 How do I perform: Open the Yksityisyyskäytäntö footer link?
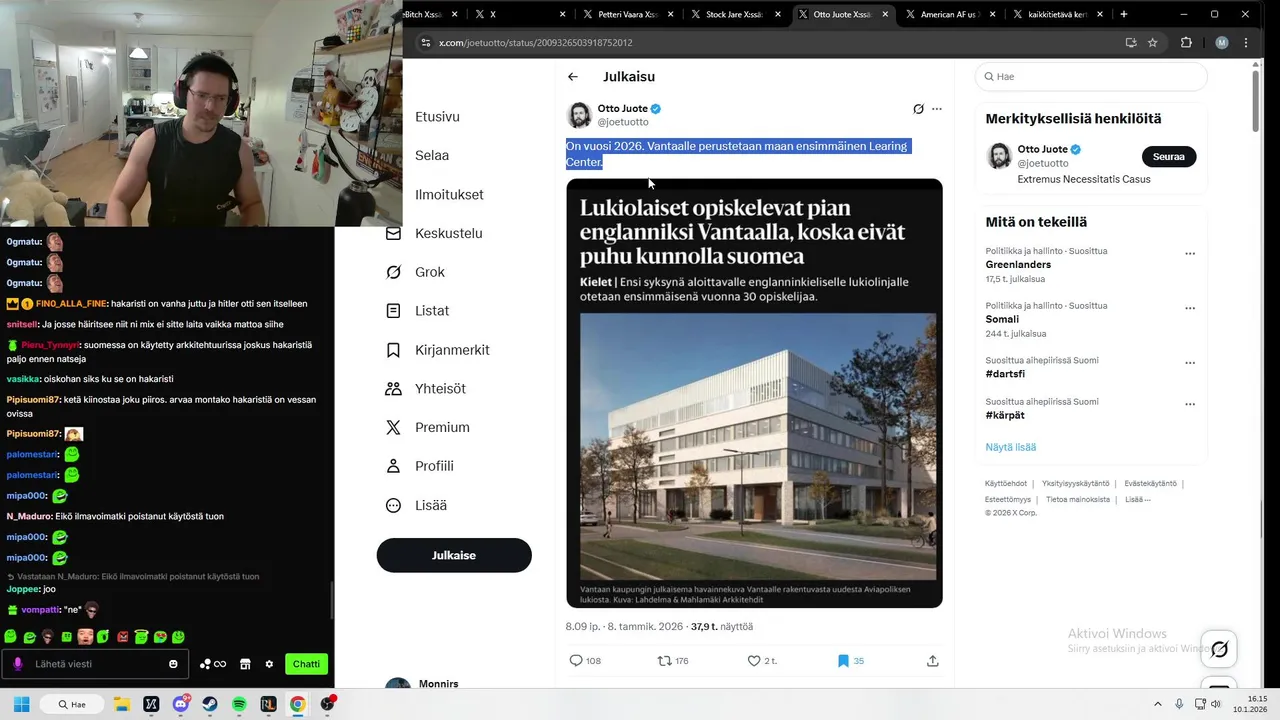[1076, 484]
